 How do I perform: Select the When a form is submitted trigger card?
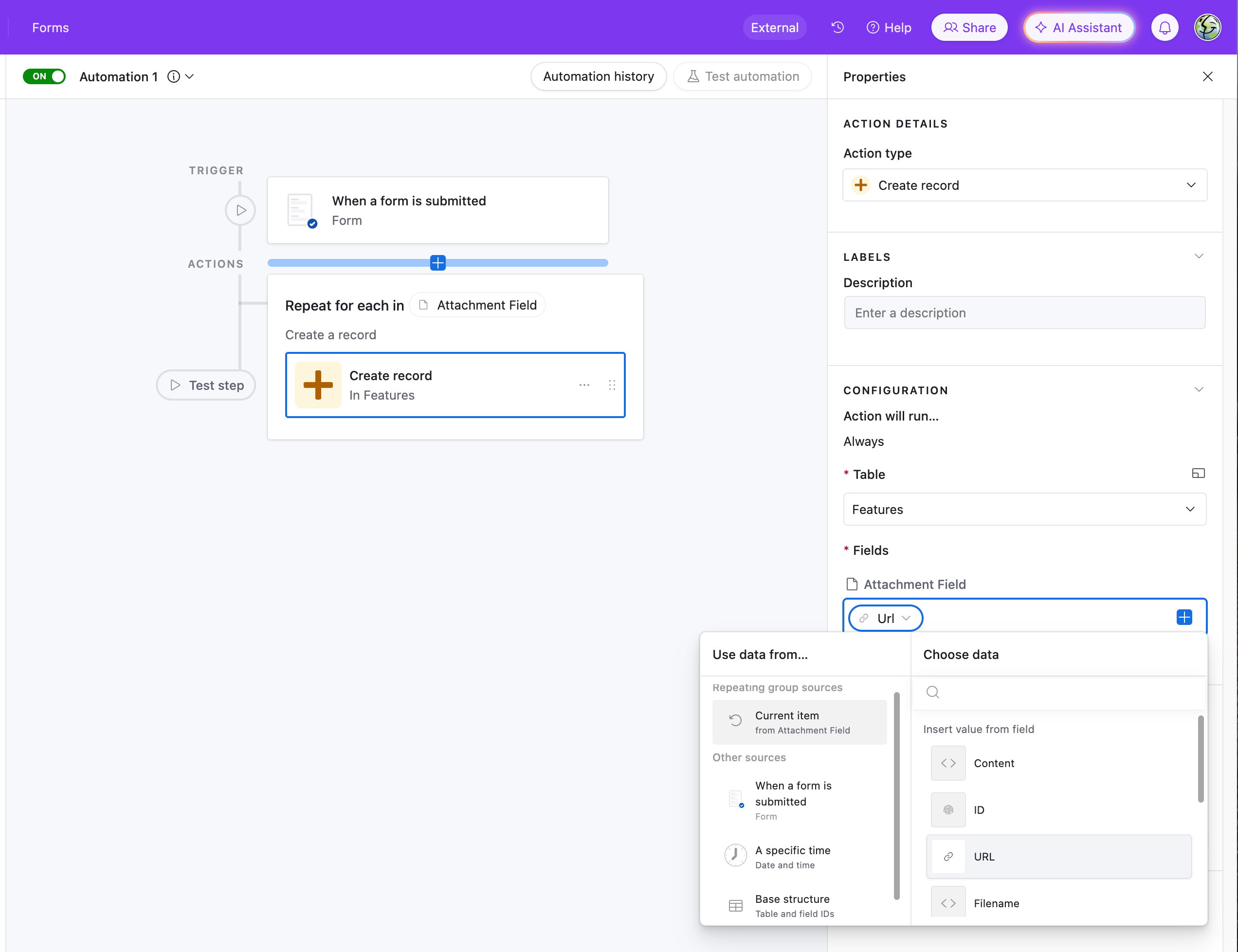coord(438,210)
